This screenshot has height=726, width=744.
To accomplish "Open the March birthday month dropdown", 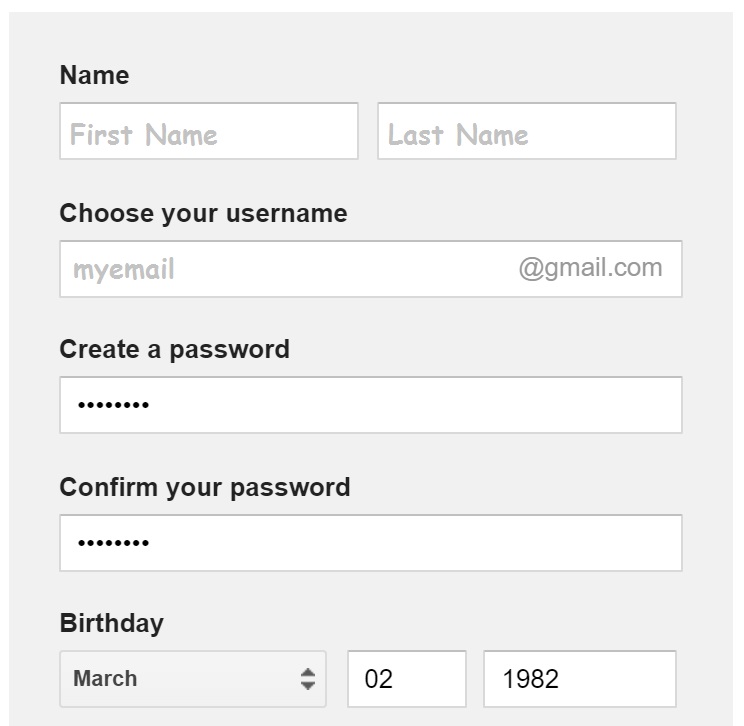I will coord(180,679).
